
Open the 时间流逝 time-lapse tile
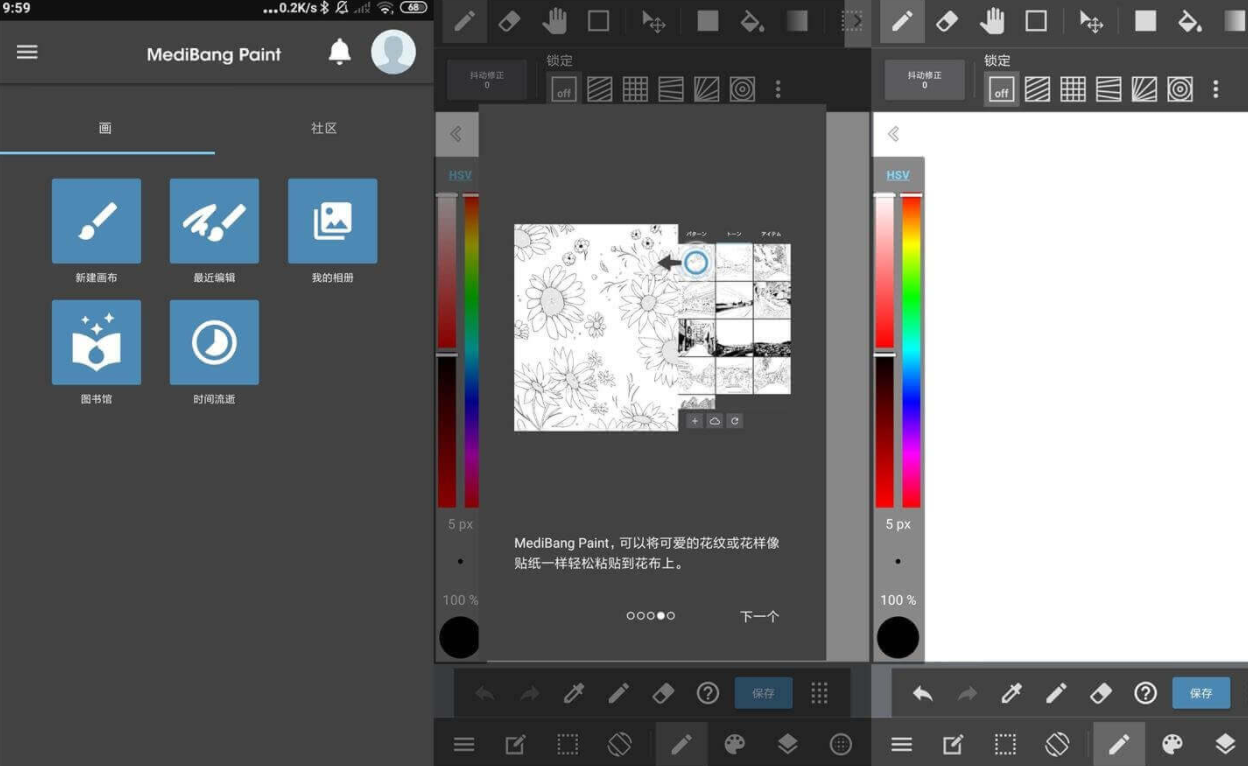[x=214, y=342]
